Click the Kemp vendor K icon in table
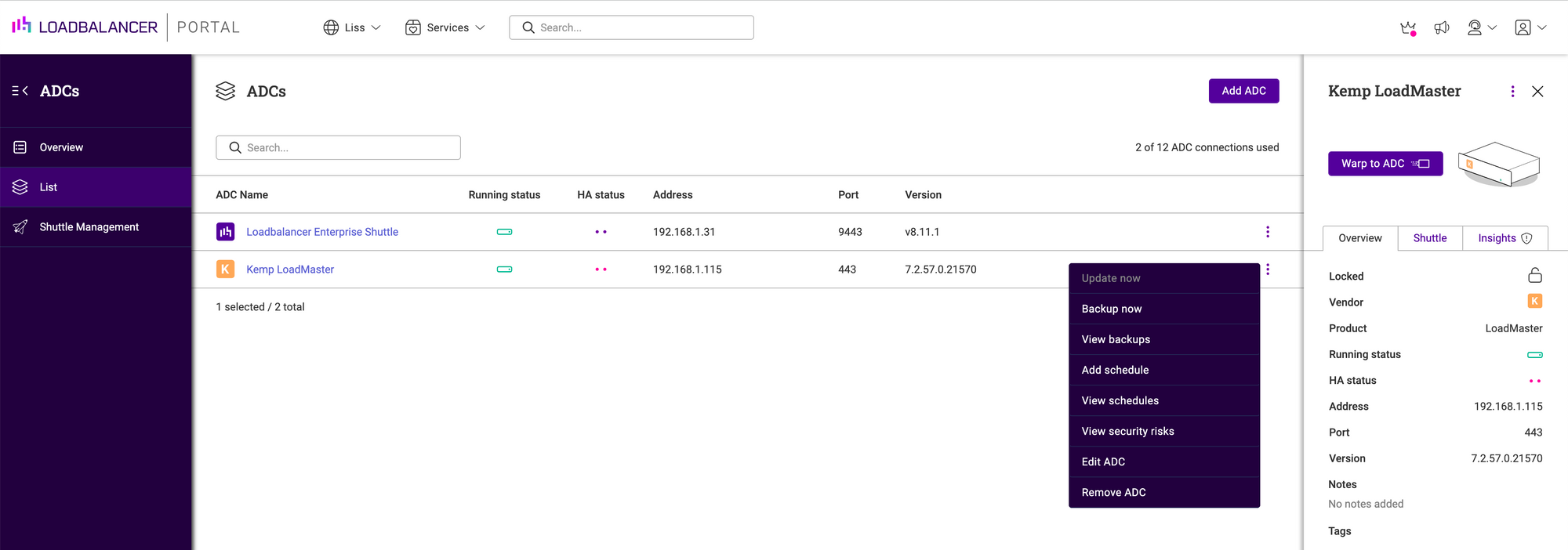The width and height of the screenshot is (1568, 550). 225,270
